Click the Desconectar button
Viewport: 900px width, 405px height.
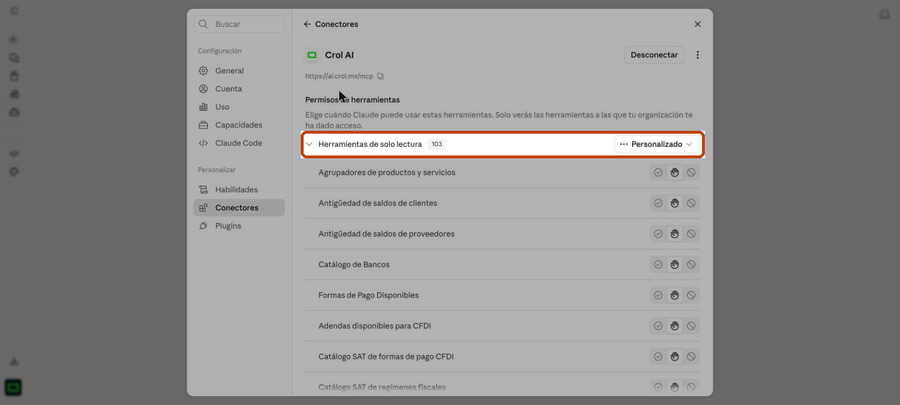click(x=654, y=55)
